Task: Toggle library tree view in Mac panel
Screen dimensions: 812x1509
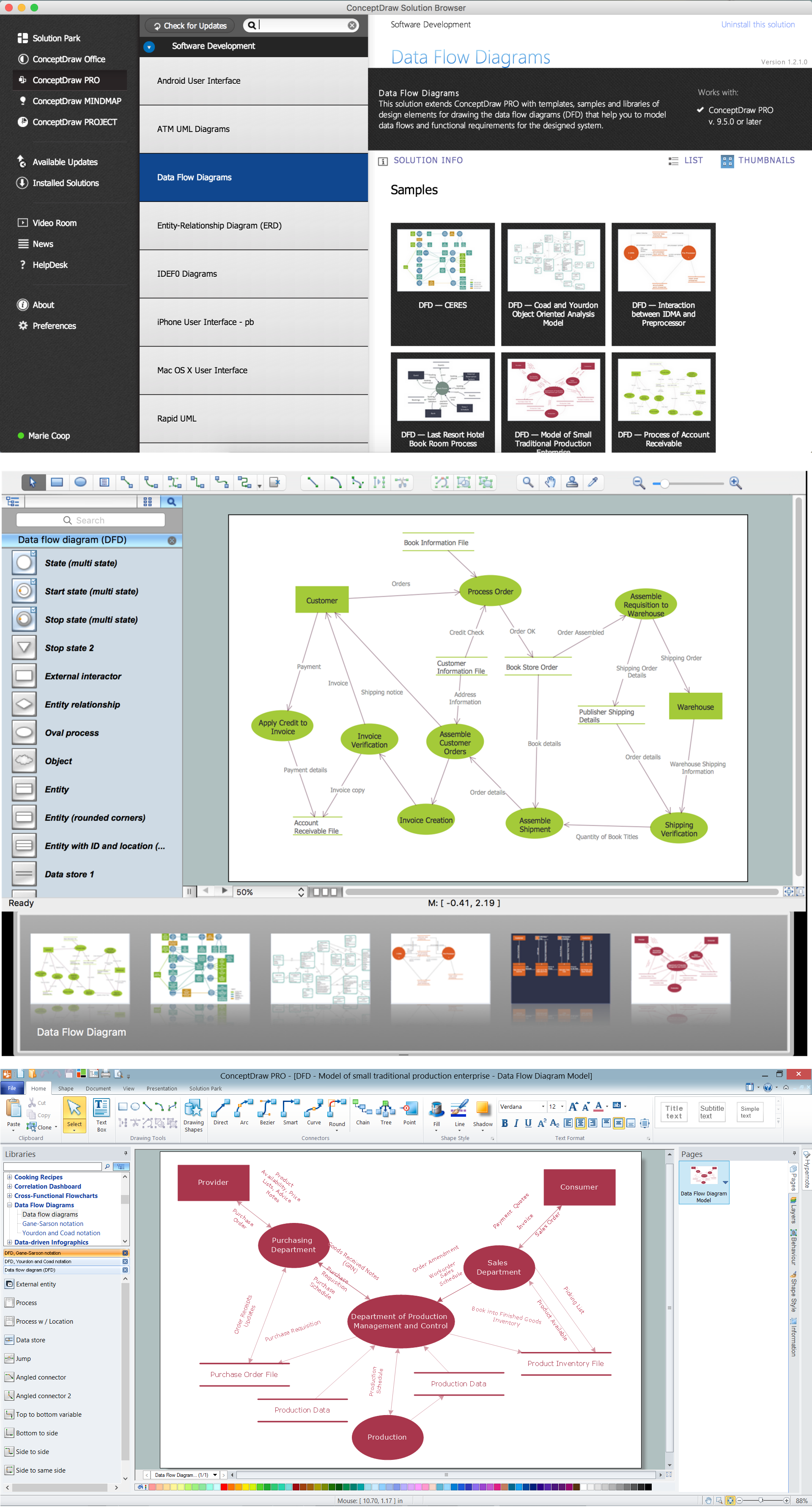Action: click(x=12, y=501)
